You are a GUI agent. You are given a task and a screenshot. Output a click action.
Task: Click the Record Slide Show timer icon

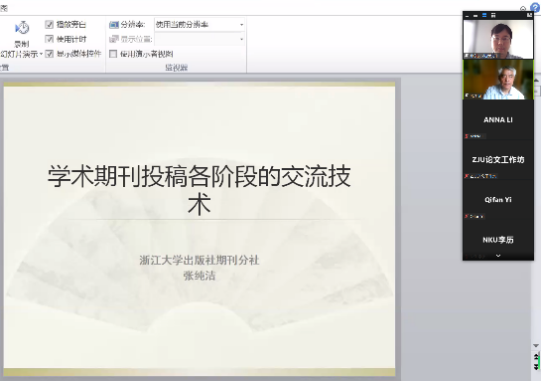[22, 28]
